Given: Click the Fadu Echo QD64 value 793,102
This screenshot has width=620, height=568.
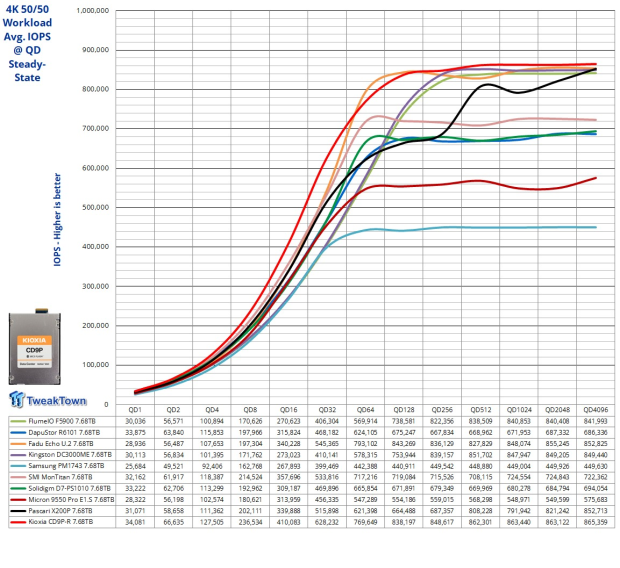Looking at the screenshot, I should tap(365, 444).
